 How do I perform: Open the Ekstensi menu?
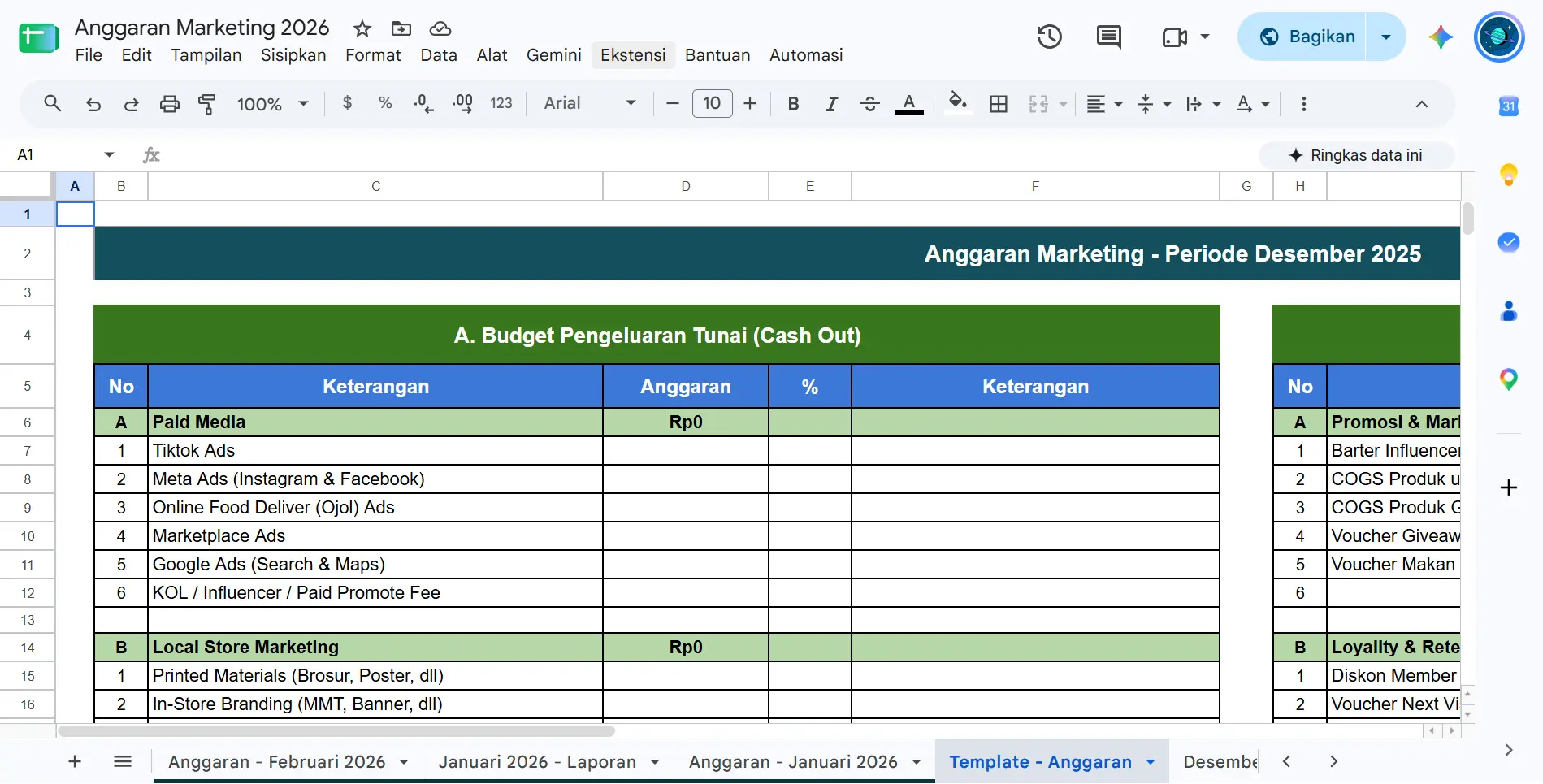(633, 55)
